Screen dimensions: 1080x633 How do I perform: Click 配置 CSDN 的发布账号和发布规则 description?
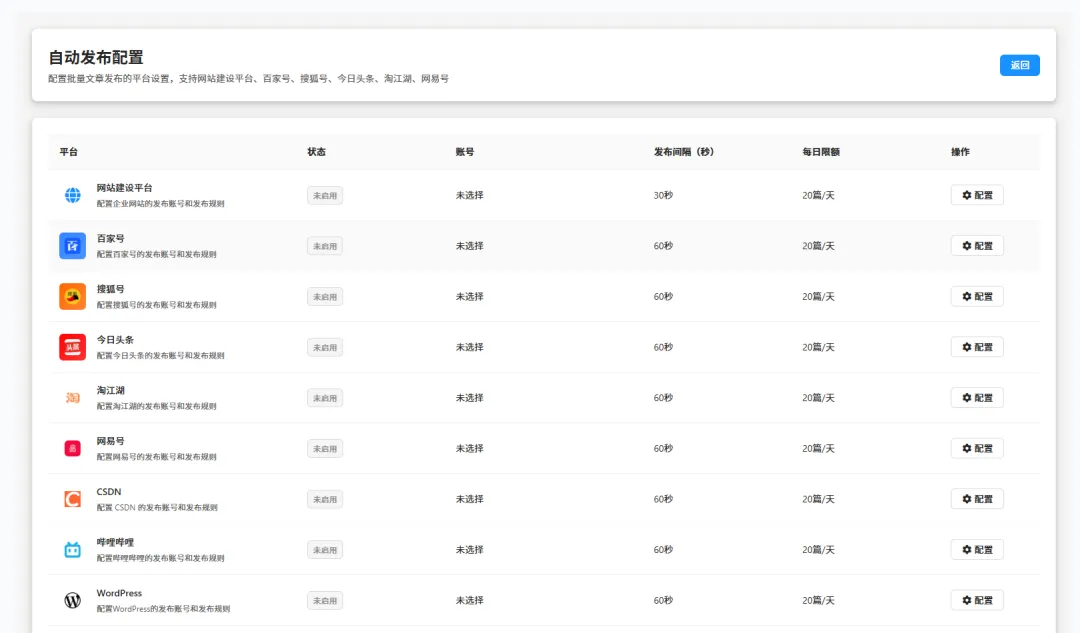click(157, 508)
